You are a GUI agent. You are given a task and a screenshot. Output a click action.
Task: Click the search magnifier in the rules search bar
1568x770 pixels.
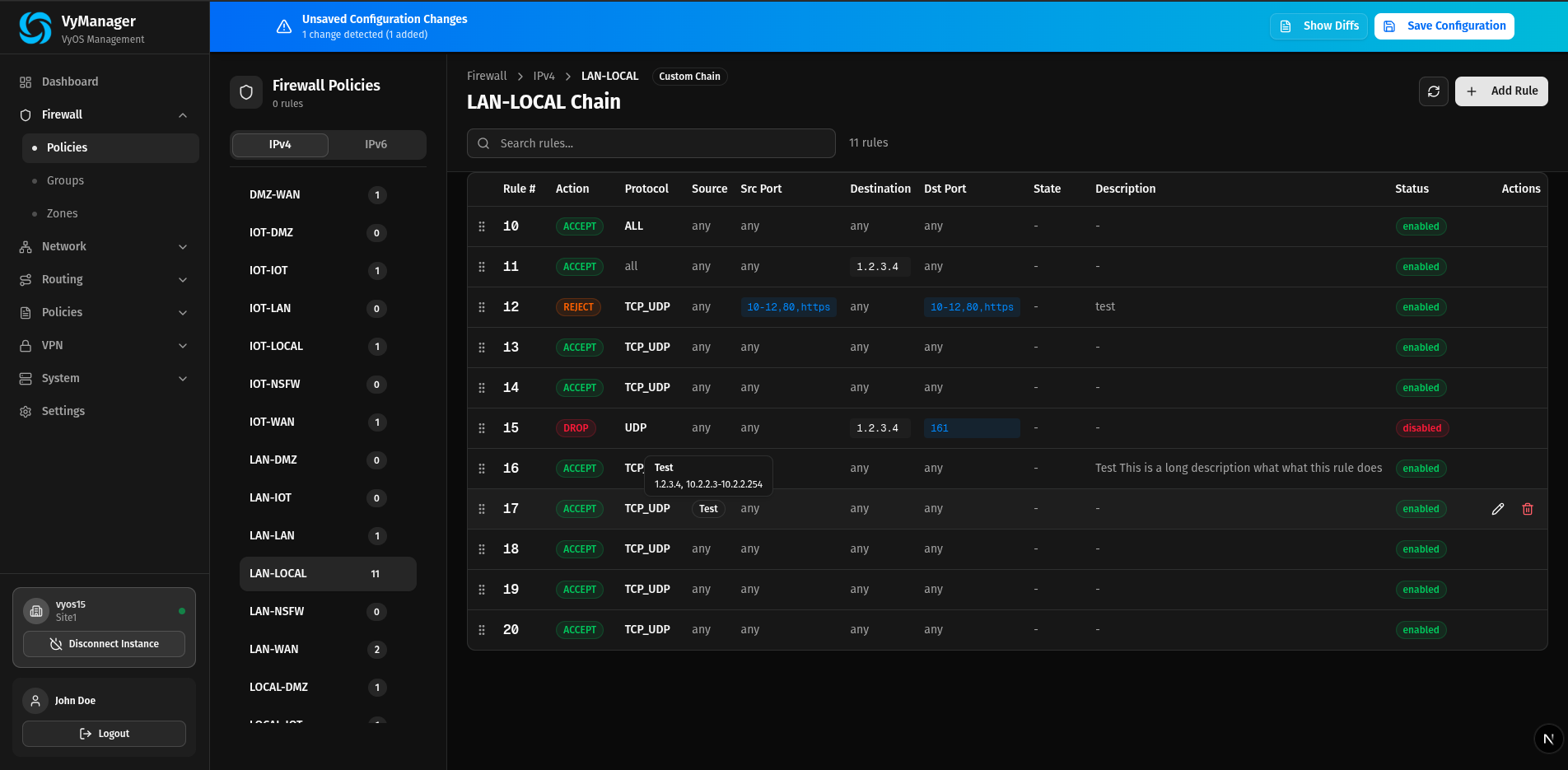(483, 143)
